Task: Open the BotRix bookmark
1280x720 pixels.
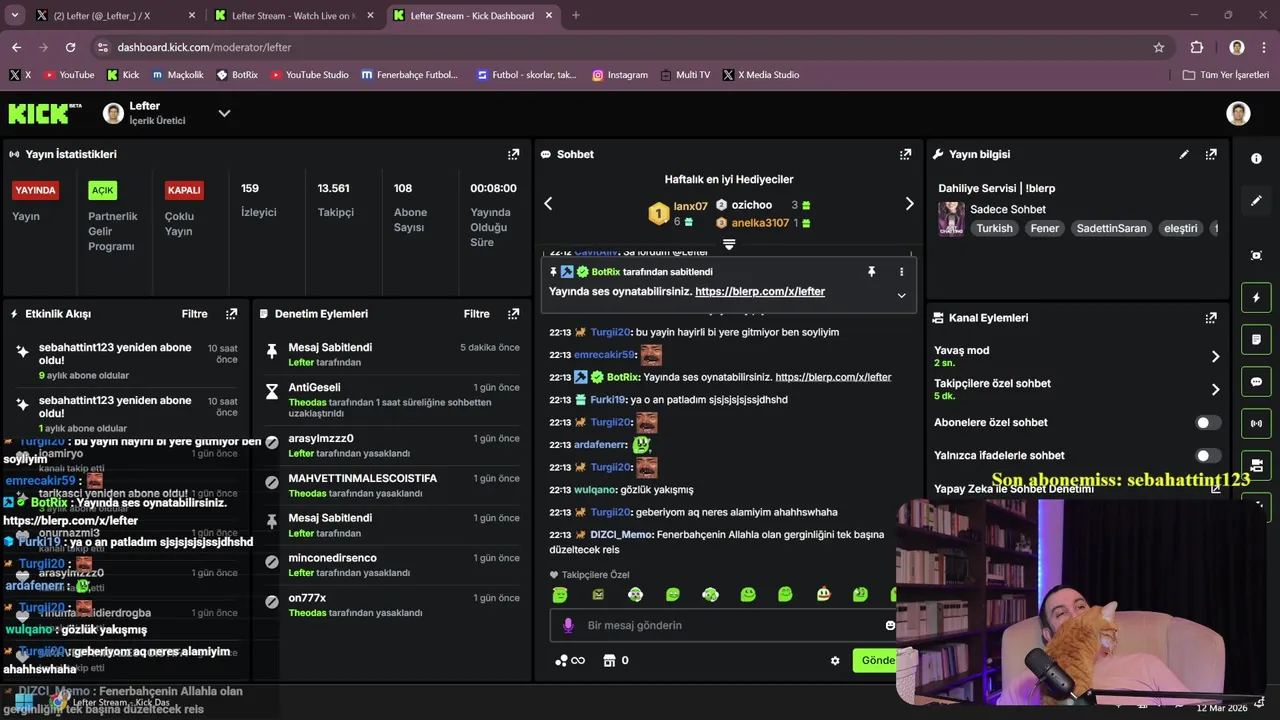Action: click(x=237, y=75)
